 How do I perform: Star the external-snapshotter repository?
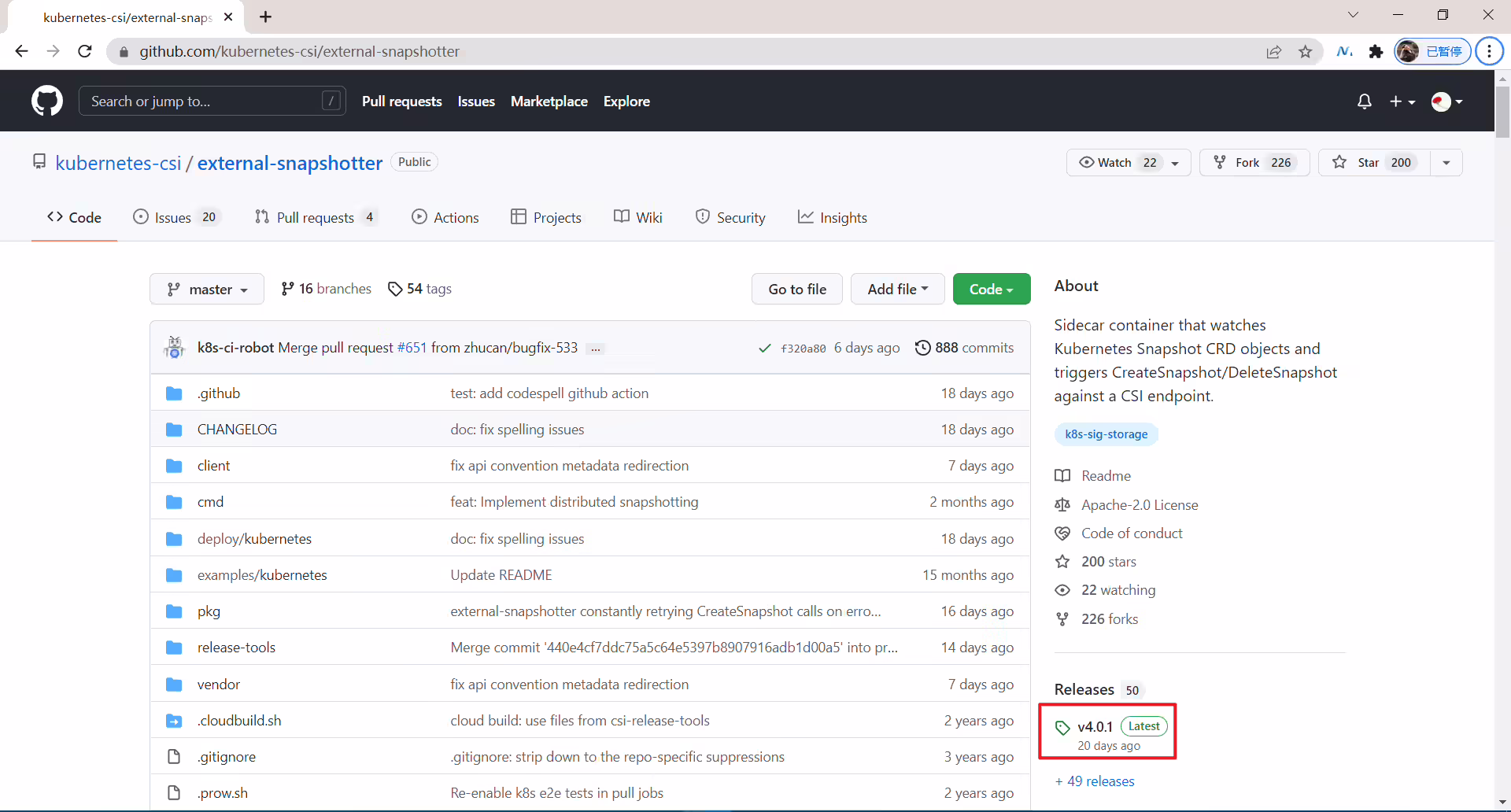(x=1374, y=163)
